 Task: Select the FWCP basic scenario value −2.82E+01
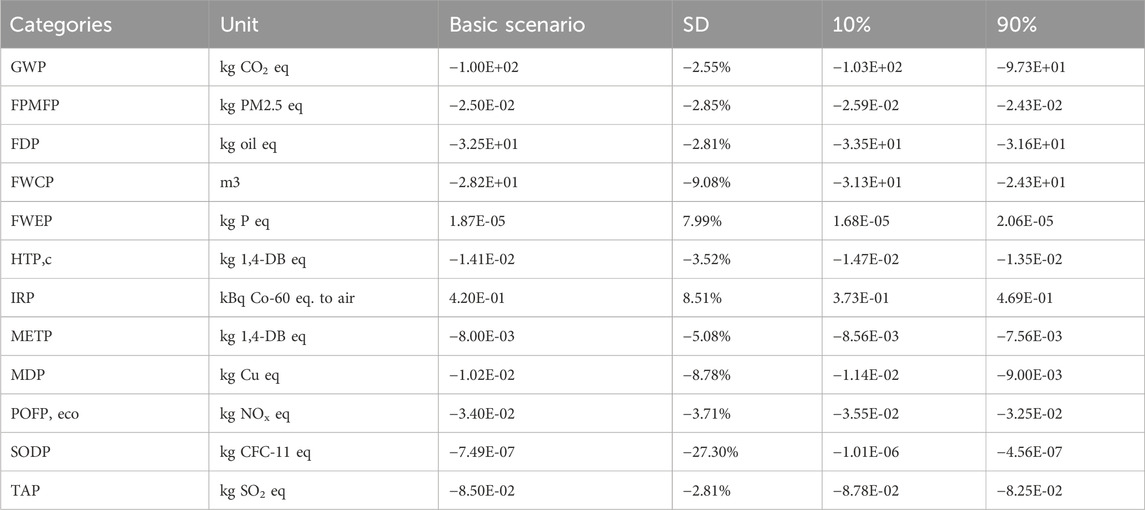492,182
